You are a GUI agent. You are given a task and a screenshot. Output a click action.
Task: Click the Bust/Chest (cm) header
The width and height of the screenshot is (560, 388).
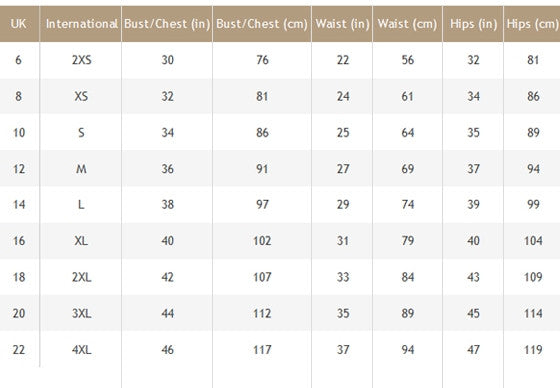click(262, 24)
